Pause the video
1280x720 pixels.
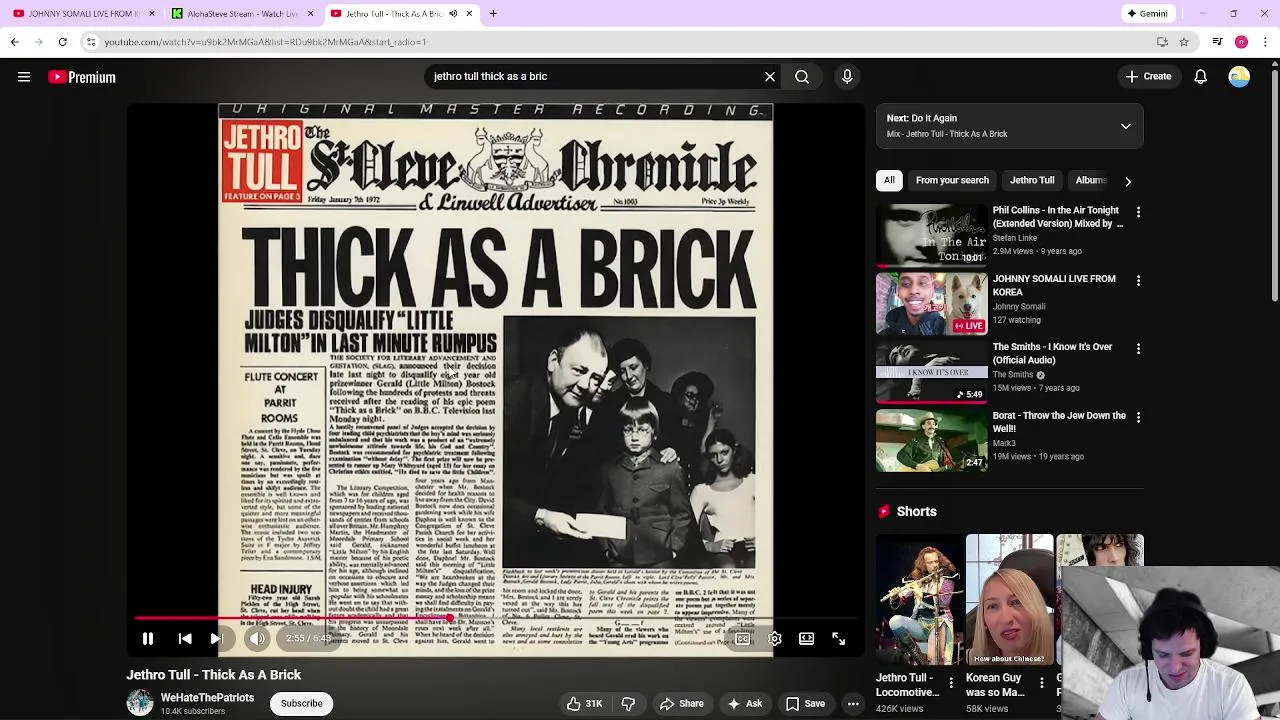[148, 638]
